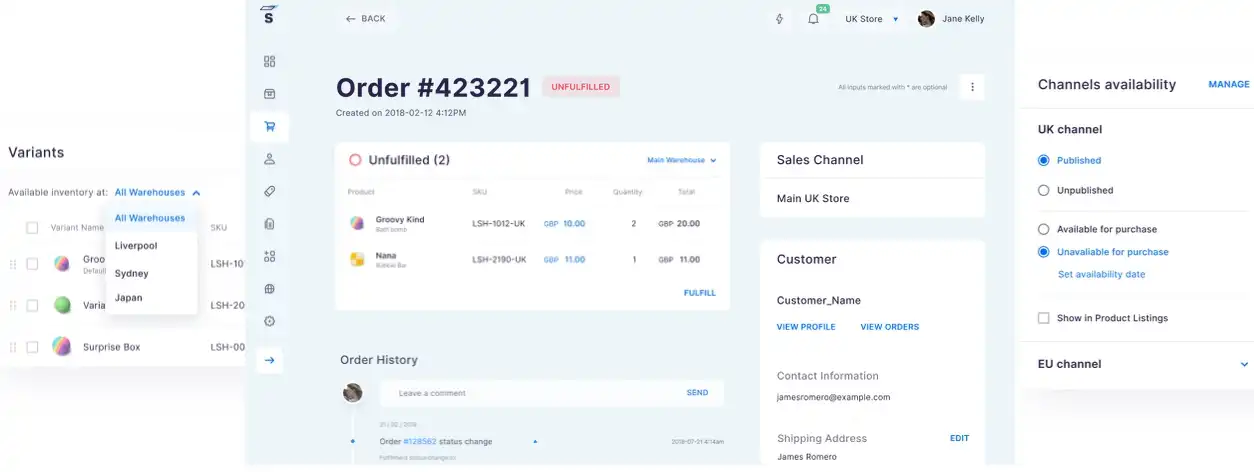This screenshot has width=1254, height=472.
Task: Click VIEW PROFILE link
Action: pos(806,327)
